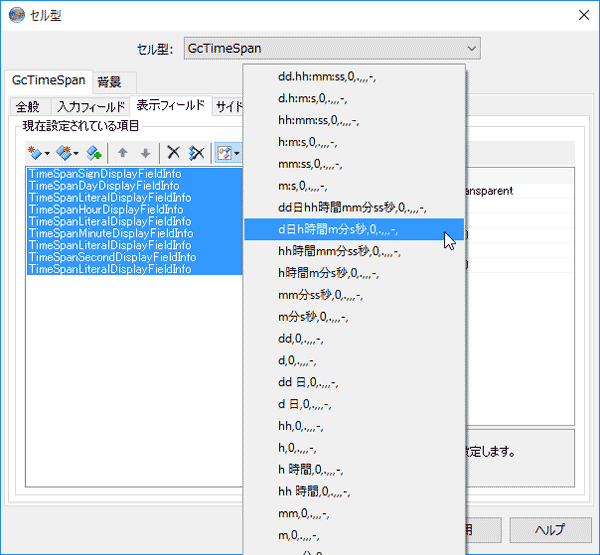The width and height of the screenshot is (600, 555).
Task: Choose d 日,0,.,,,-, format
Action: click(354, 404)
